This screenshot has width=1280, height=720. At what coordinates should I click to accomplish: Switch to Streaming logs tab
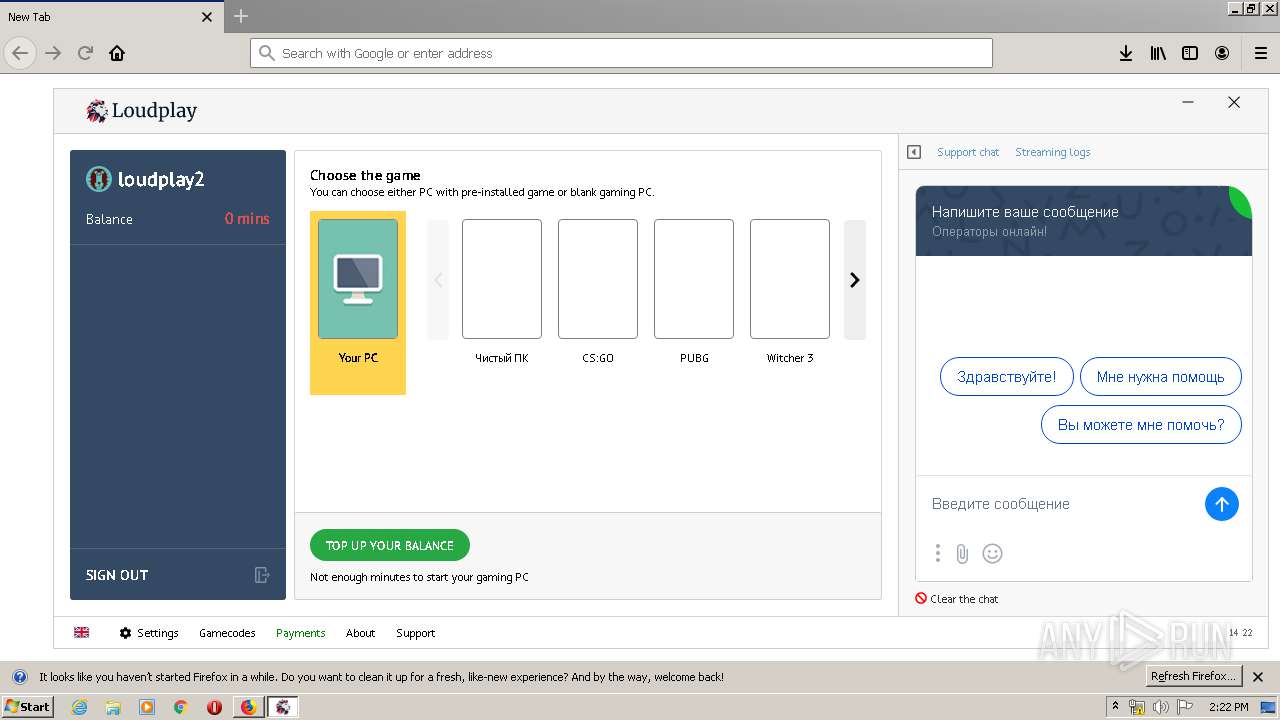click(1053, 152)
